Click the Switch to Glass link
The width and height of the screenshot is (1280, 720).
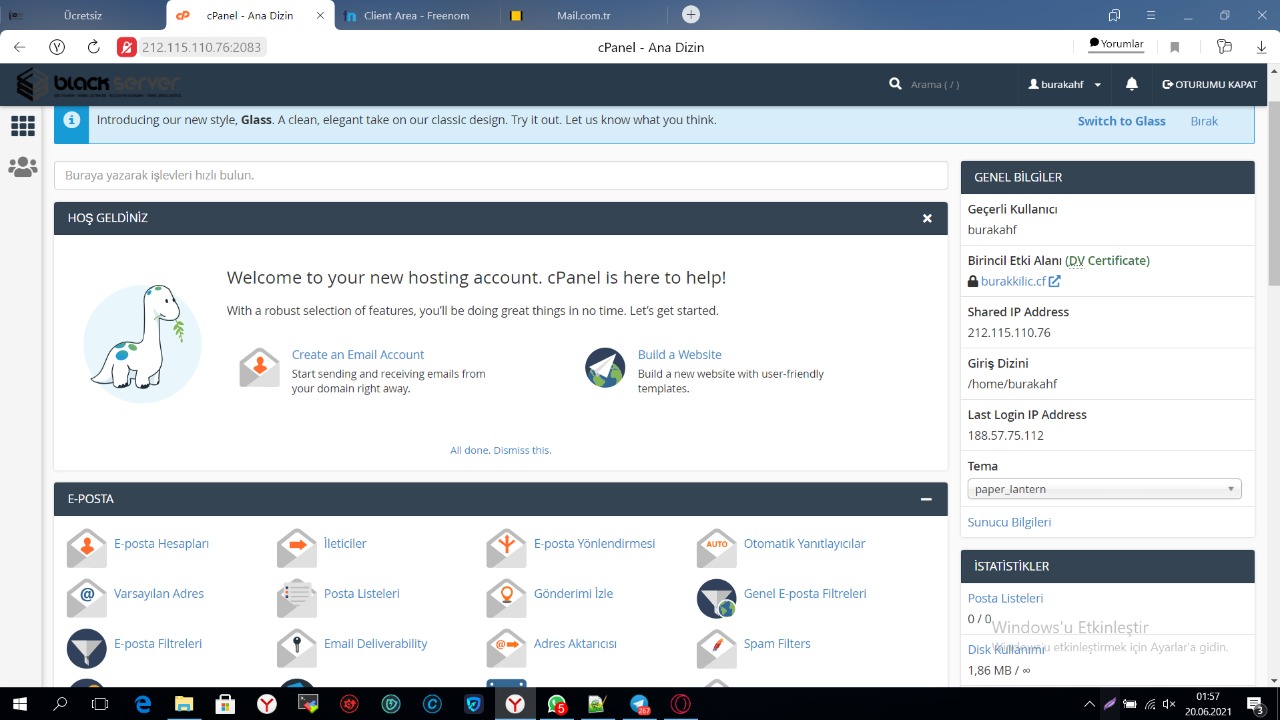click(x=1121, y=121)
